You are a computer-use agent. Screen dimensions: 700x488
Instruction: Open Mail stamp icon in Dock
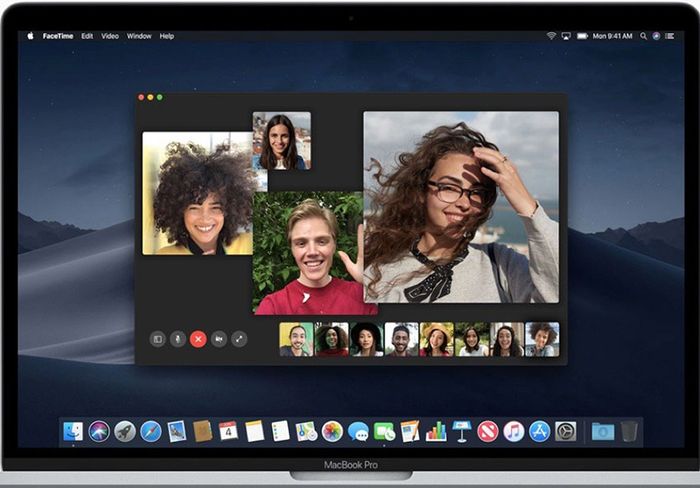click(x=176, y=432)
